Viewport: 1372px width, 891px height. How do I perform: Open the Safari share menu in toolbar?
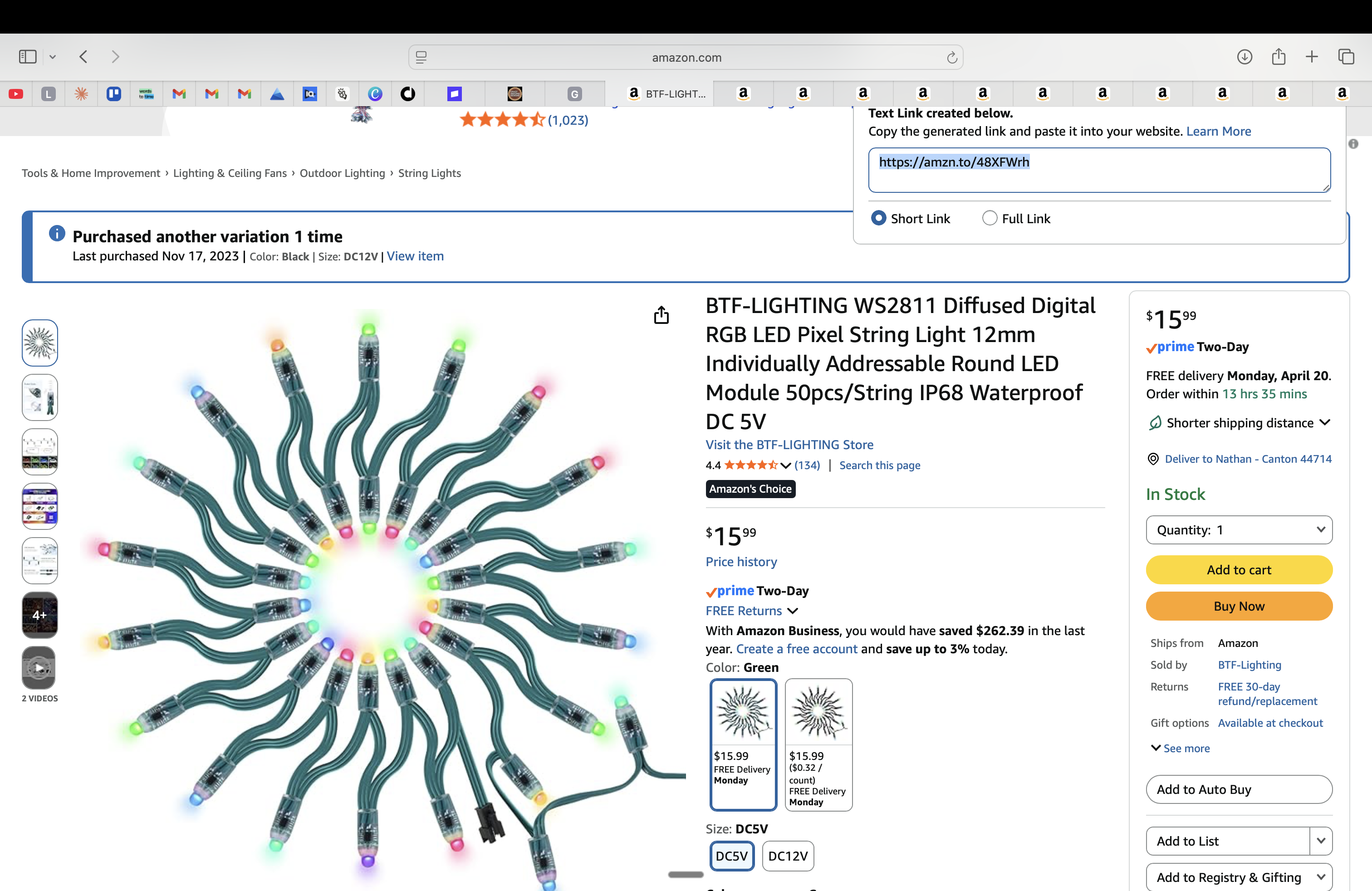pos(1279,56)
